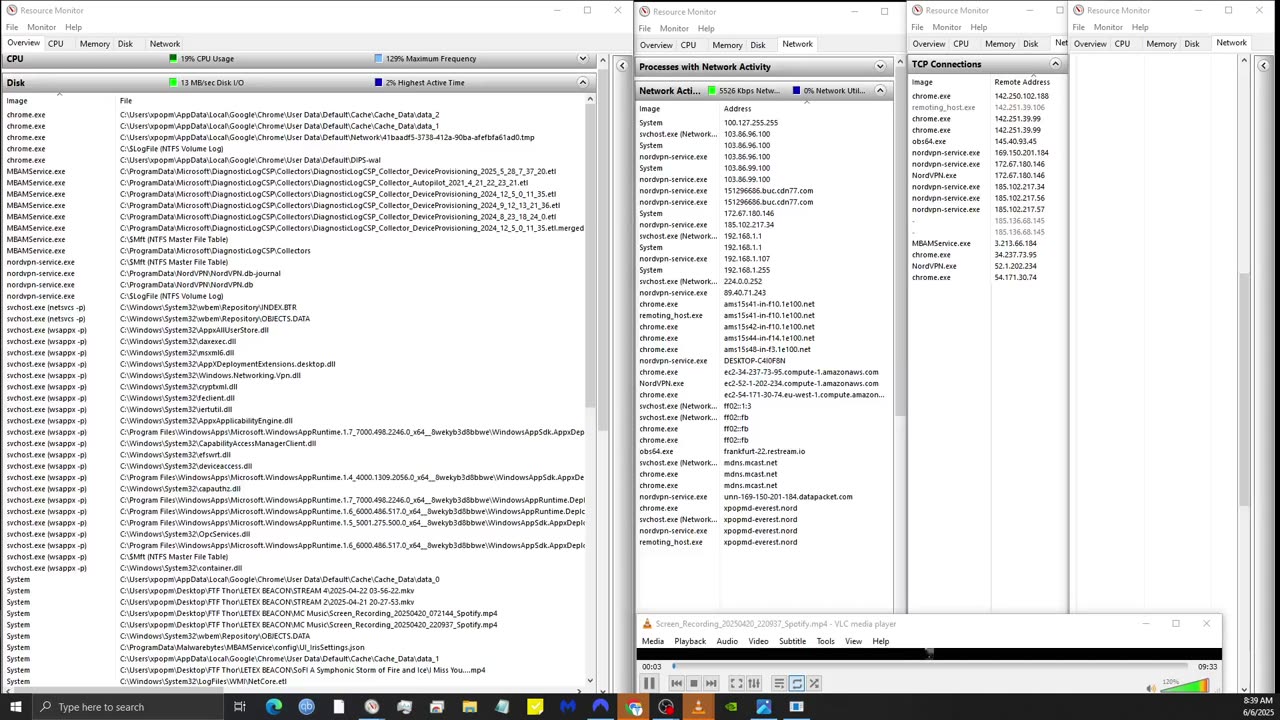The image size is (1280, 720).
Task: Mute VLC using the speaker icon
Action: [1151, 687]
